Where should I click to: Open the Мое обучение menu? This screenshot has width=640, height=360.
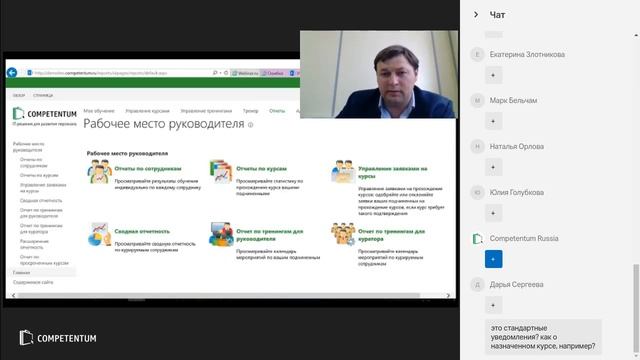coord(99,111)
